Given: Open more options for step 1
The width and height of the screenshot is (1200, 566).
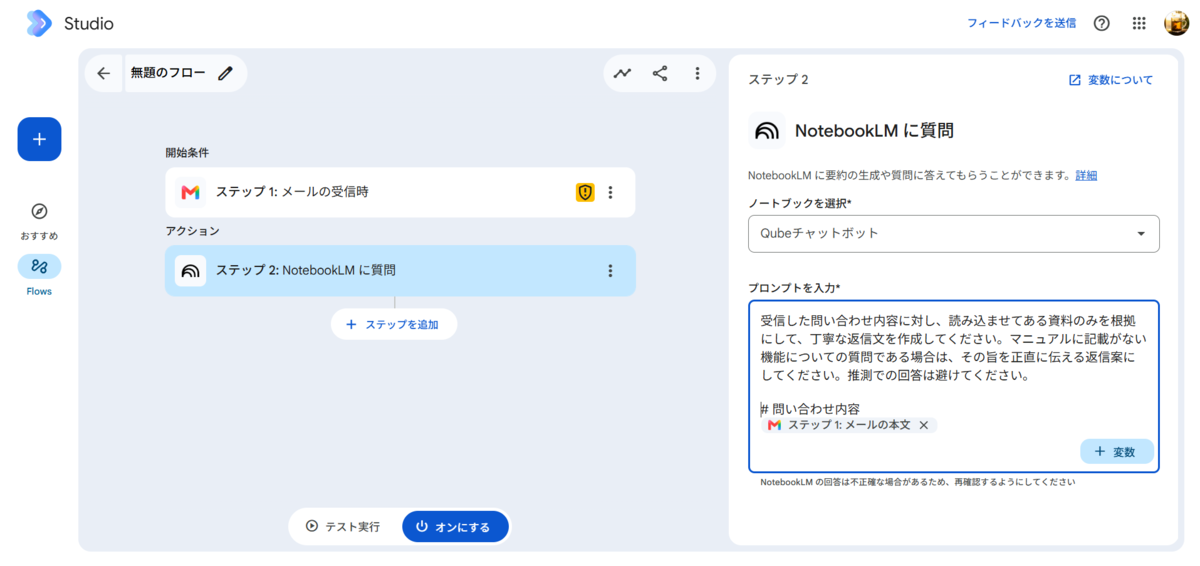Looking at the screenshot, I should 611,192.
